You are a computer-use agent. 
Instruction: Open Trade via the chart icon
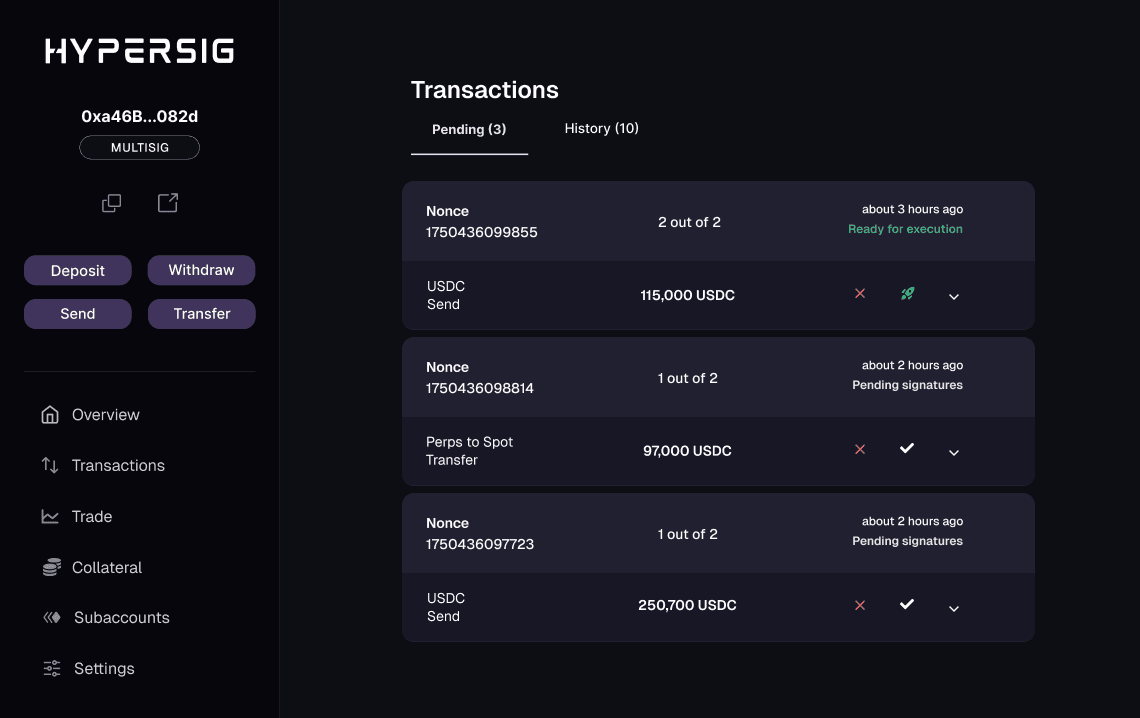50,516
